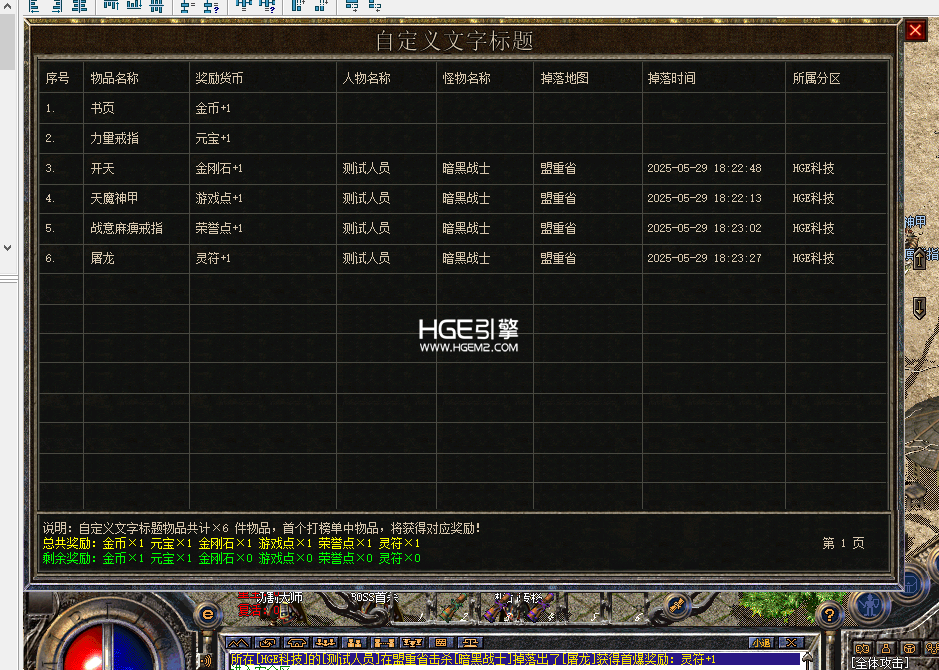Viewport: 939px width, 670px height.
Task: Click the align bottom edges toolbar icon
Action: coord(134,5)
